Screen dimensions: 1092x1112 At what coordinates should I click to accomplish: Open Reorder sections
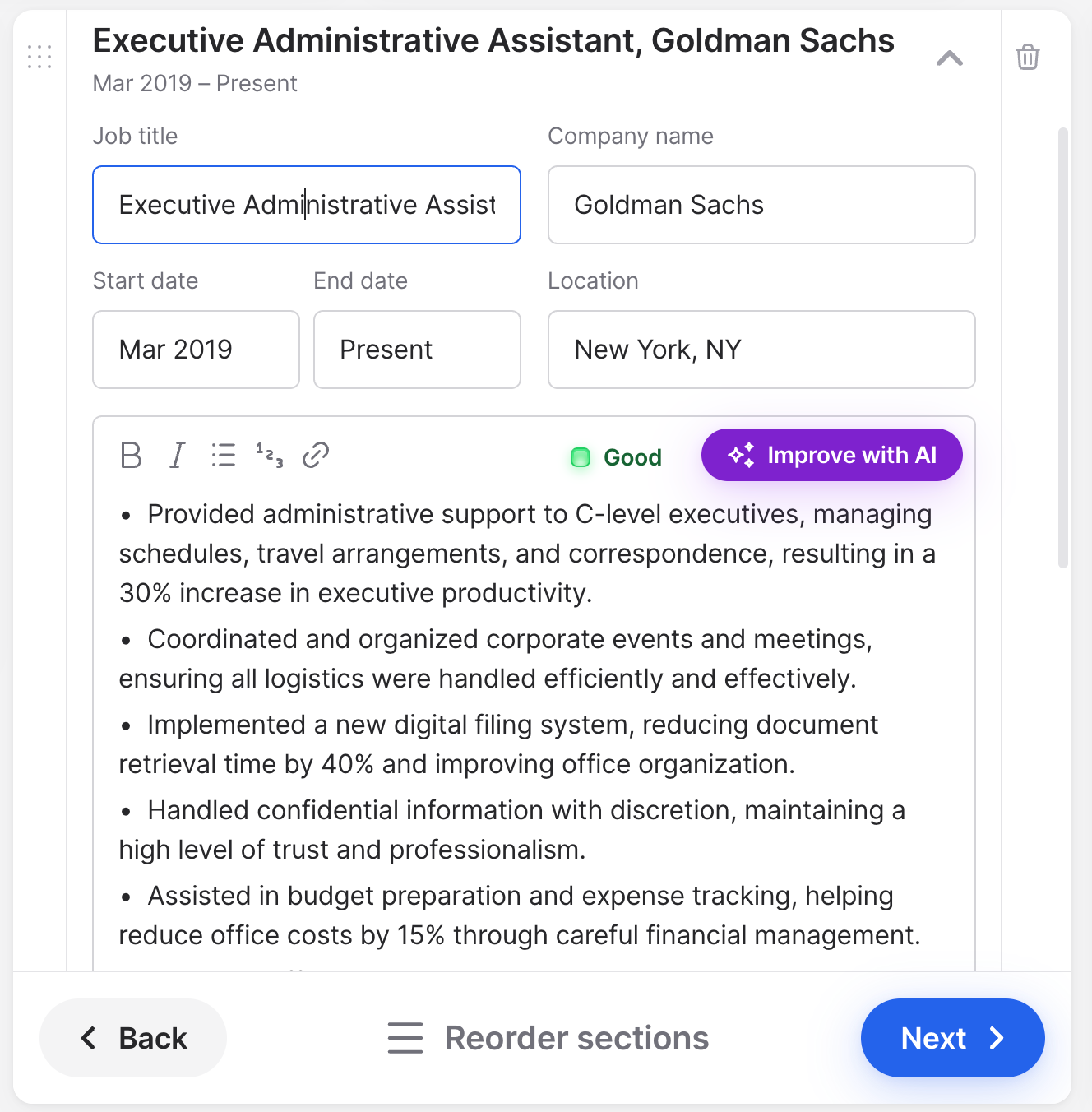548,1038
